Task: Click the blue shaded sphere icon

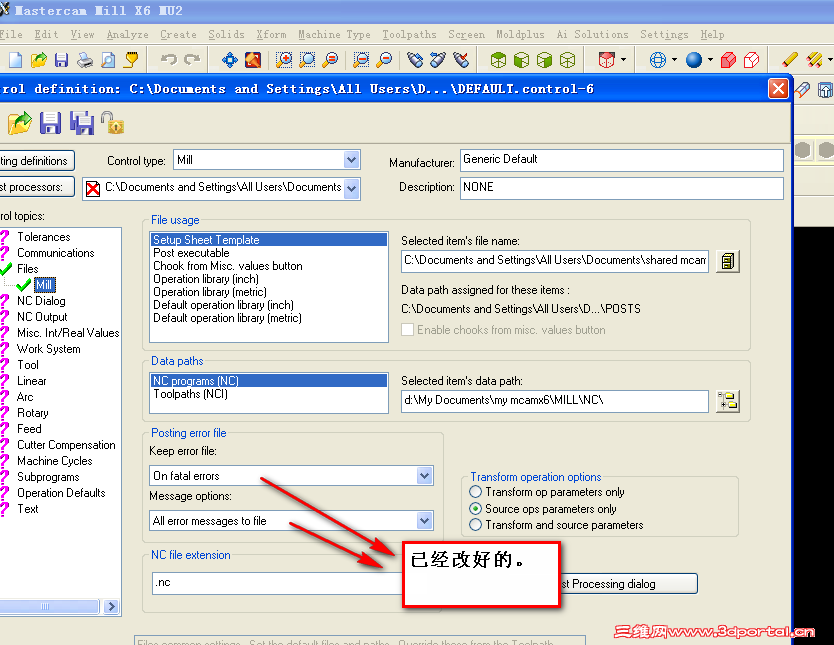Action: pyautogui.click(x=694, y=60)
